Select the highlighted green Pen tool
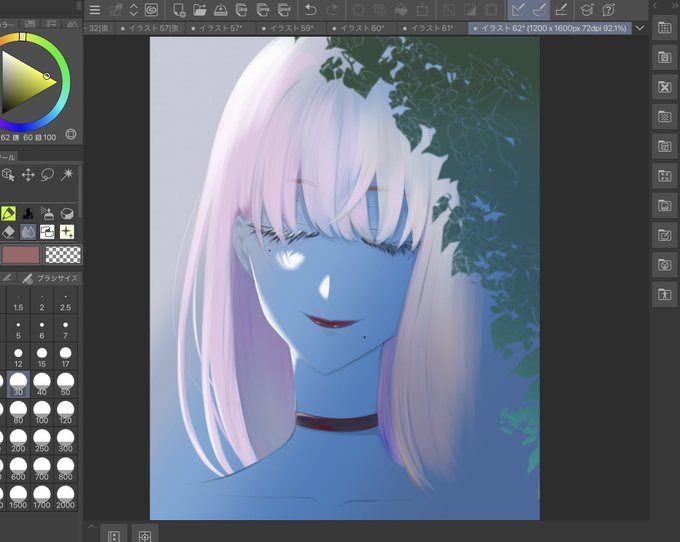The image size is (680, 542). tap(8, 213)
